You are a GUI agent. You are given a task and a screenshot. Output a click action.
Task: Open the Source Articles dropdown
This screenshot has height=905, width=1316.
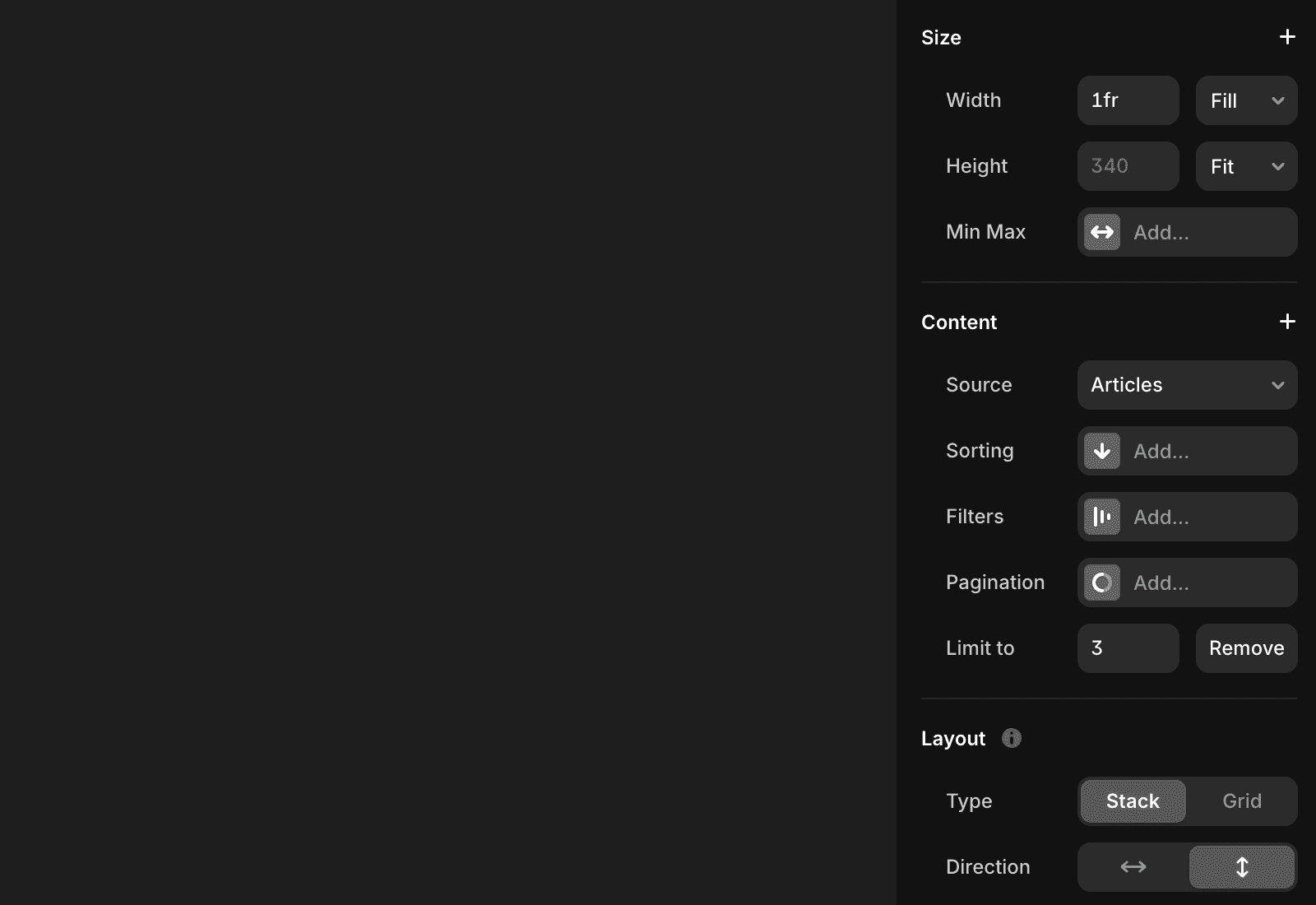1188,385
